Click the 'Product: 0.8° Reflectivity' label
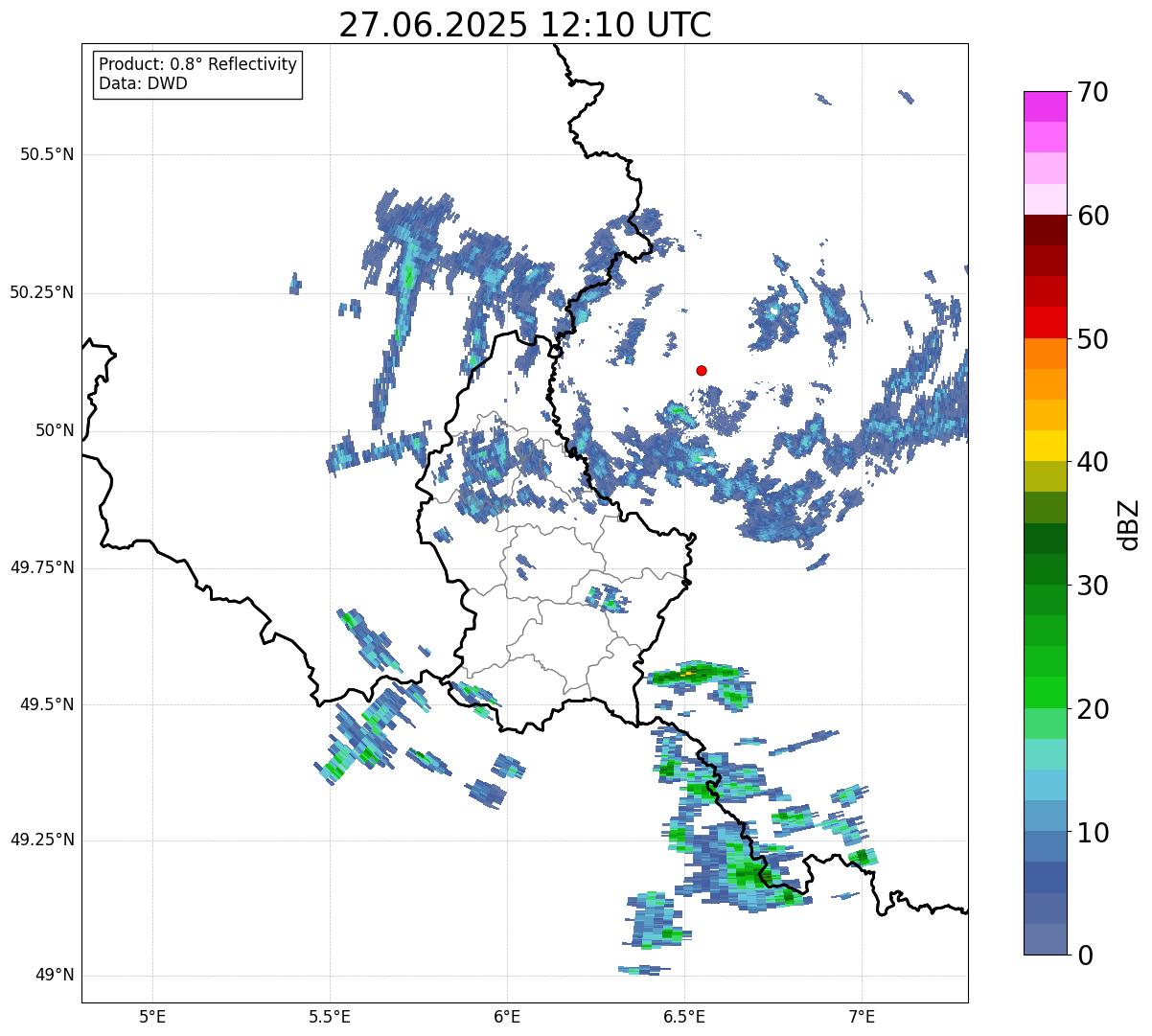This screenshot has width=1152, height=1036. (198, 64)
